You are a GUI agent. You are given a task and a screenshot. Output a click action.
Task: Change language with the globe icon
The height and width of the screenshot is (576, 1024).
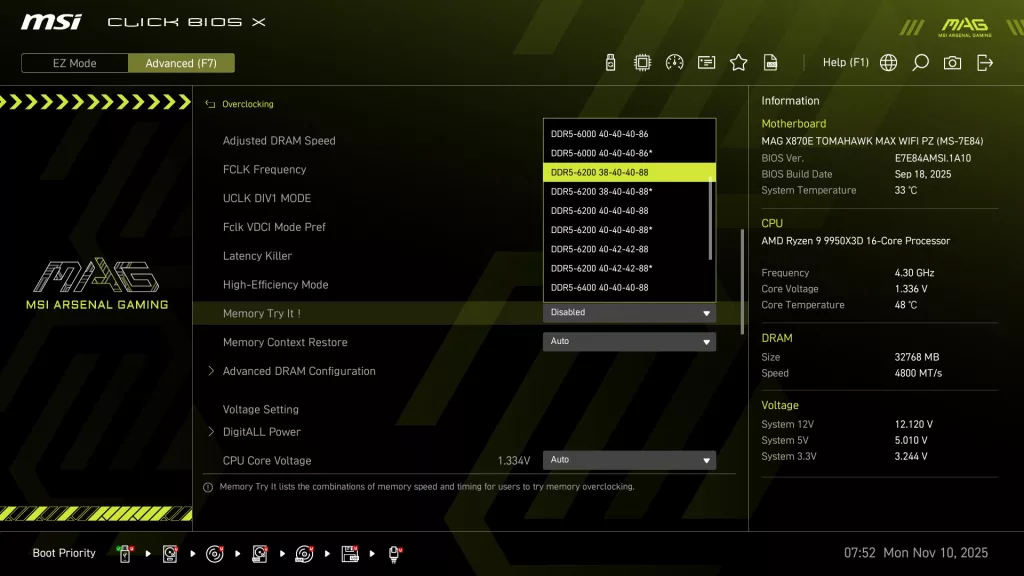(x=888, y=61)
